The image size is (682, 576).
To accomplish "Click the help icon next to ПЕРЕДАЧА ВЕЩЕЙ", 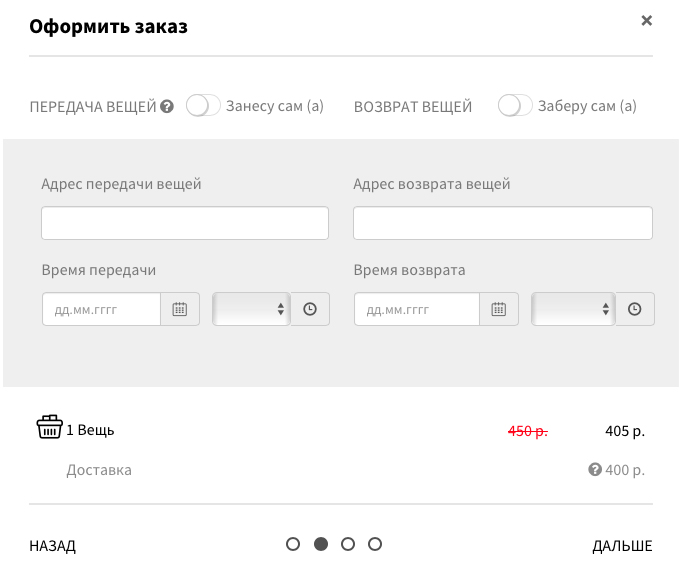I will point(167,107).
